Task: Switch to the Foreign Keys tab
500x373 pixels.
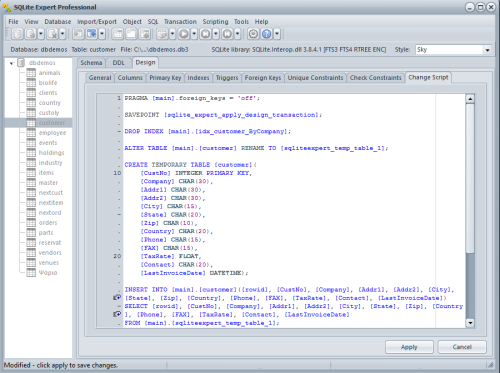Action: pyautogui.click(x=263, y=78)
